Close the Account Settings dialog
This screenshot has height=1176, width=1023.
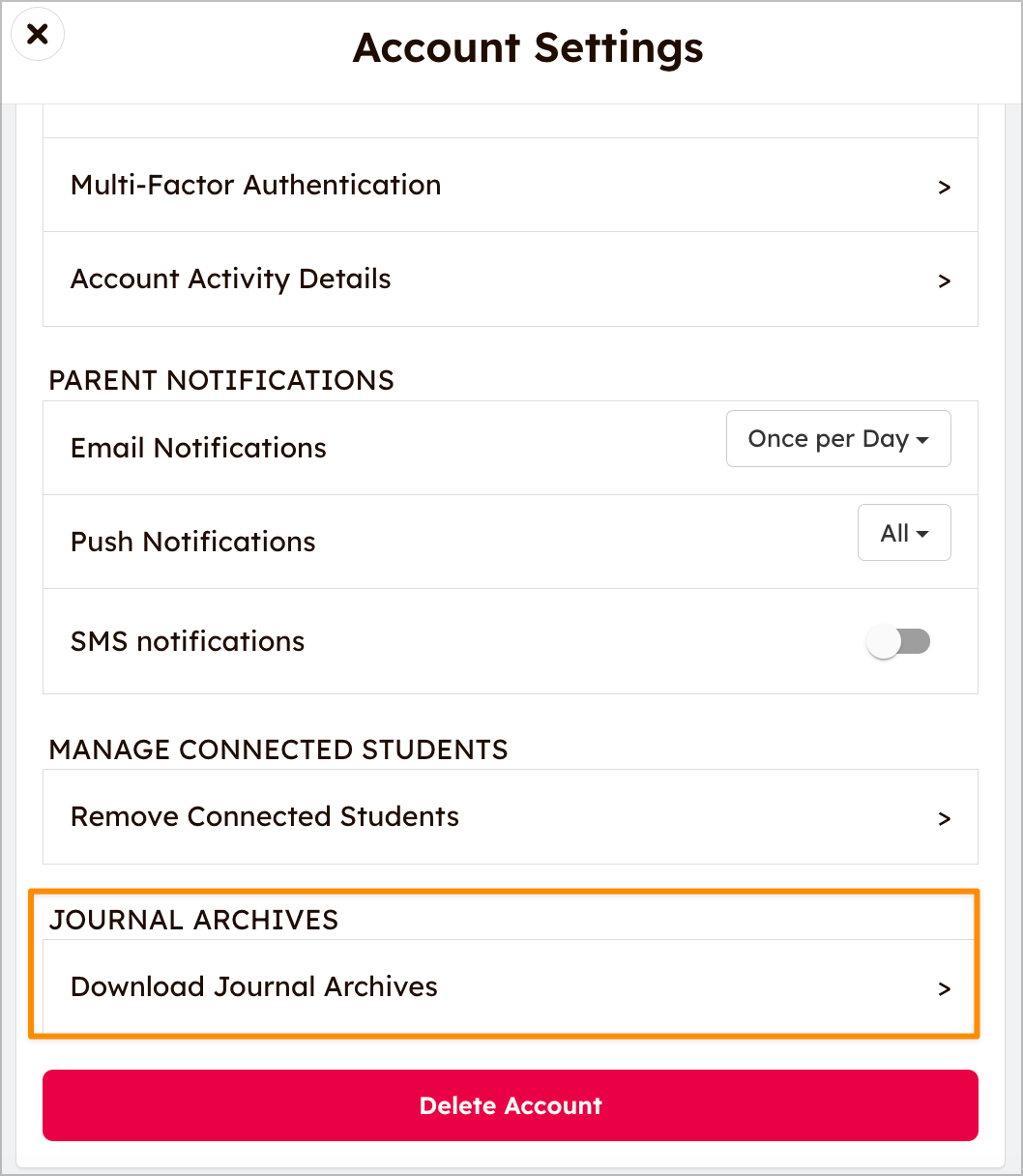coord(37,36)
